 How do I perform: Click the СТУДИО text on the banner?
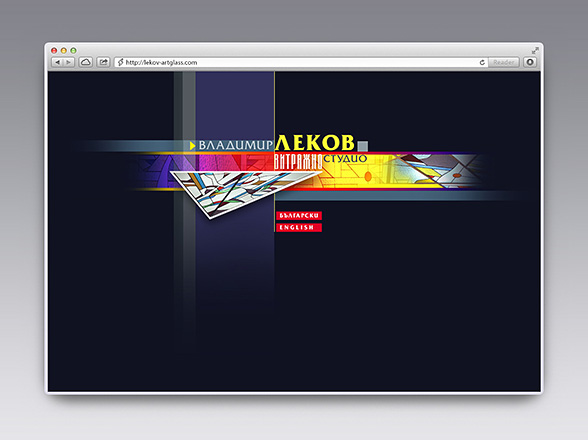coord(345,158)
